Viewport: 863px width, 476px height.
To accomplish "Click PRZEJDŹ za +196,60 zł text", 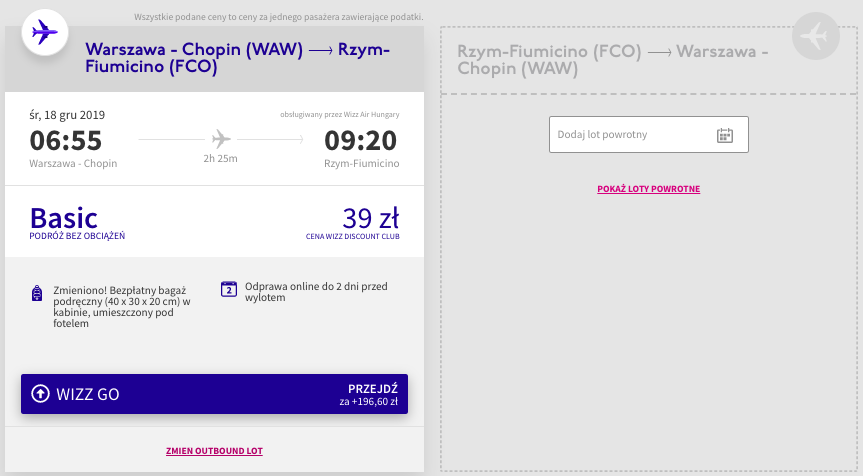I will click(369, 395).
